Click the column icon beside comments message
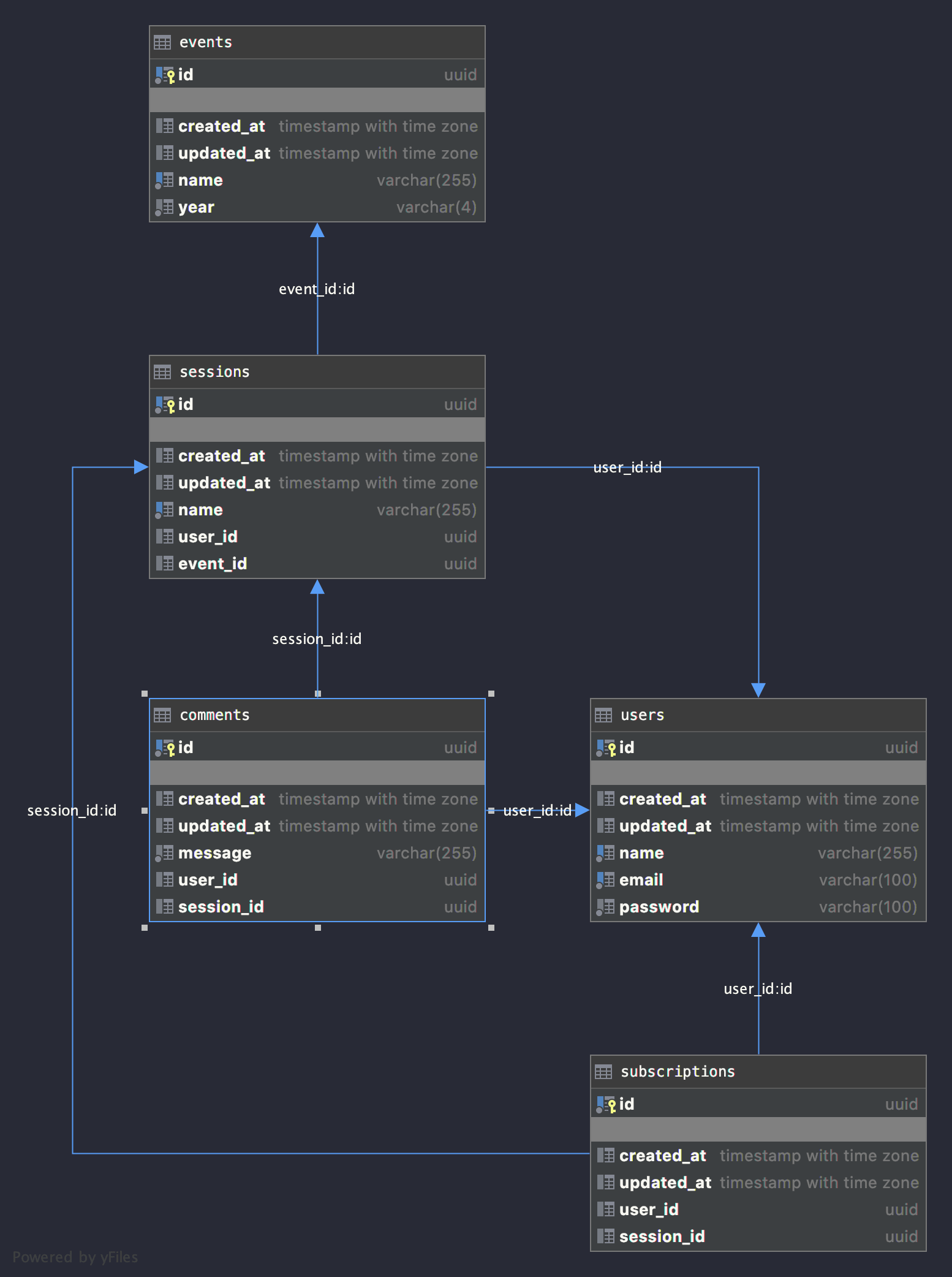The image size is (952, 1277). (164, 853)
